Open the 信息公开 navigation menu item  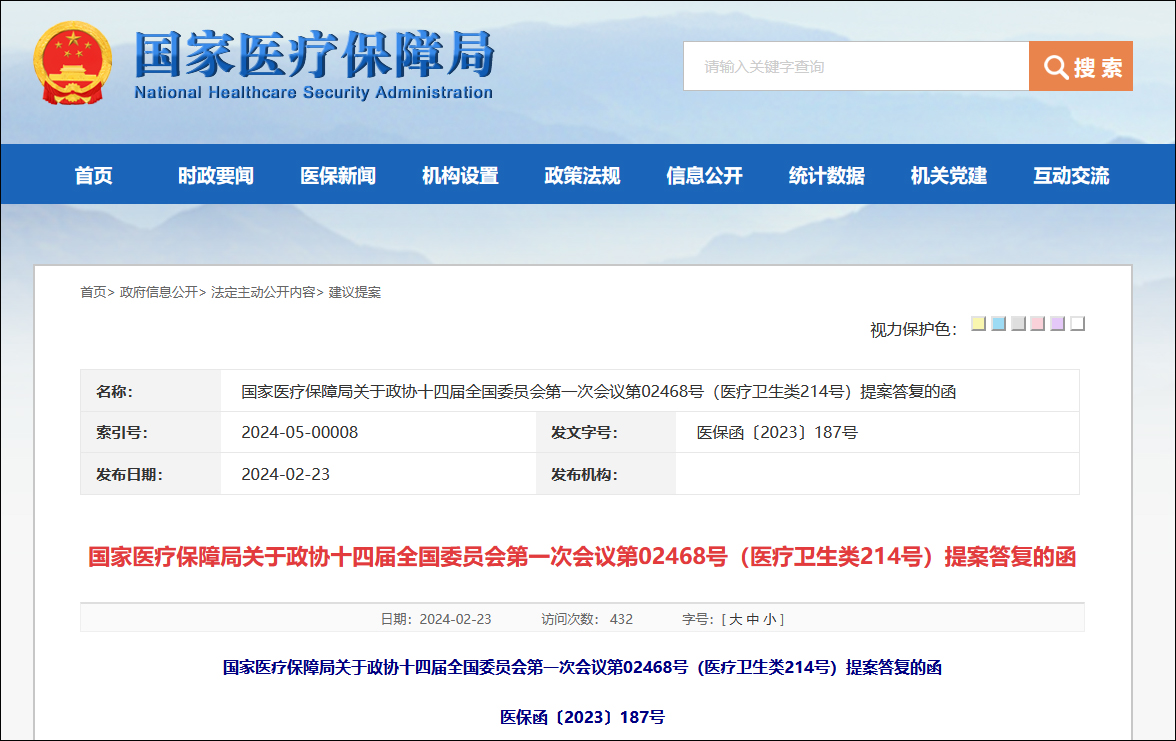705,176
